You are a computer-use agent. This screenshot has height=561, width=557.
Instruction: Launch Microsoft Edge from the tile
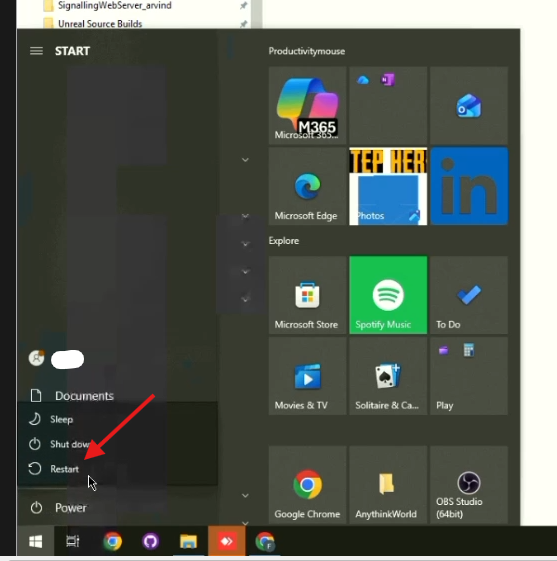[307, 186]
